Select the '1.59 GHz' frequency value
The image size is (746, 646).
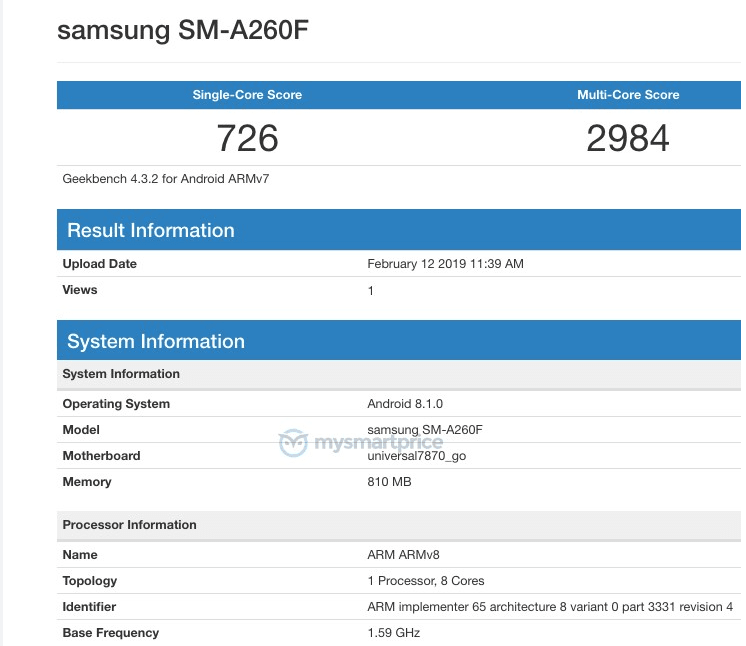tap(393, 633)
